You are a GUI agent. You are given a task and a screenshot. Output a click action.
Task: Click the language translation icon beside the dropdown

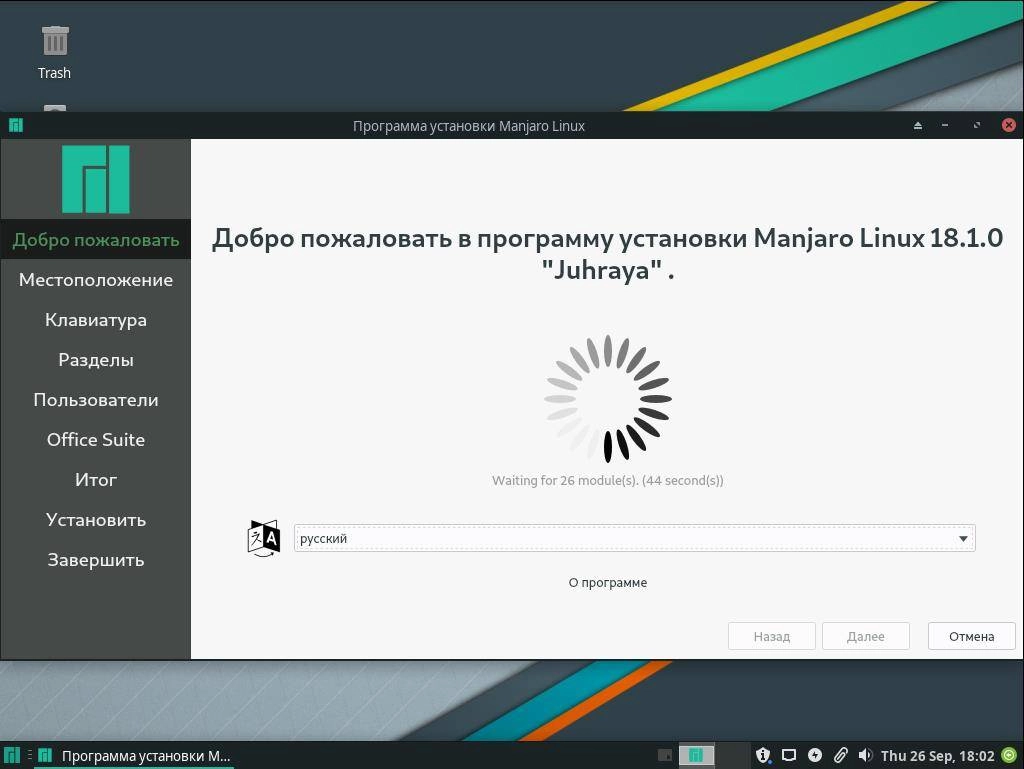pyautogui.click(x=264, y=539)
